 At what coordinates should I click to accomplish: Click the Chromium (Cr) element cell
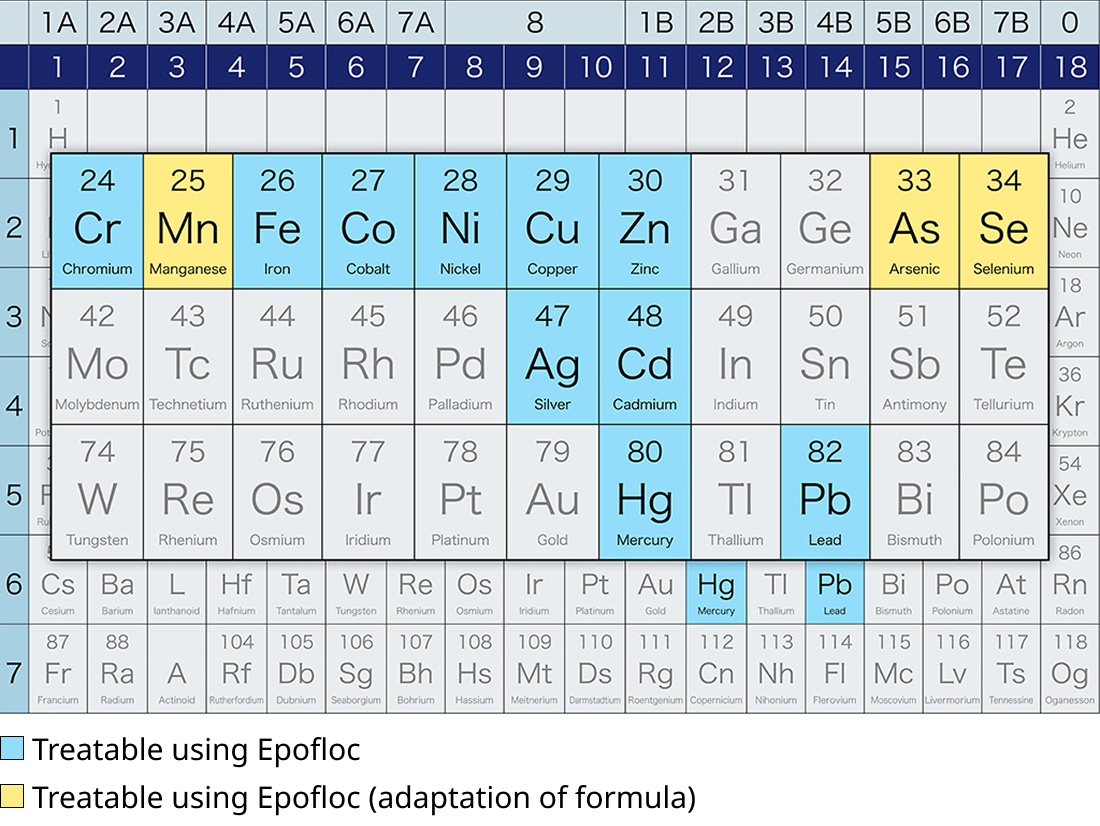97,222
